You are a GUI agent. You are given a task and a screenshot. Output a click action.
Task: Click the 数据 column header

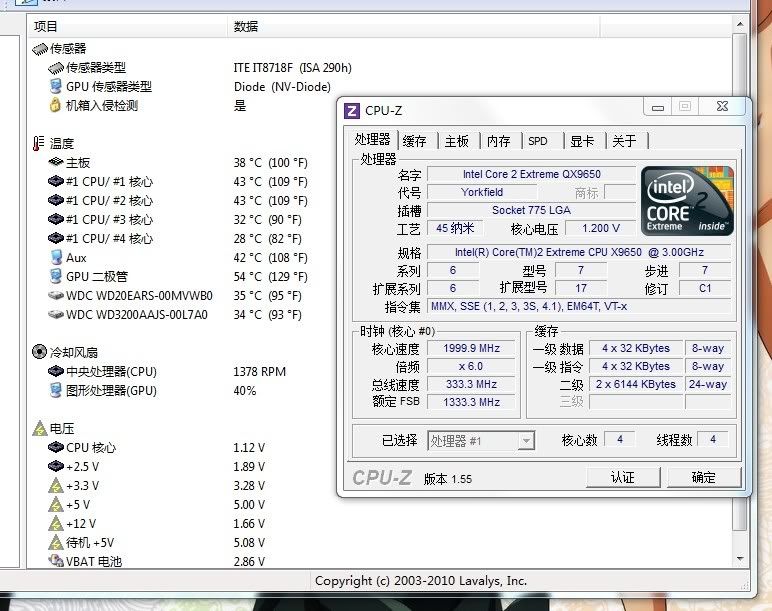(414, 26)
